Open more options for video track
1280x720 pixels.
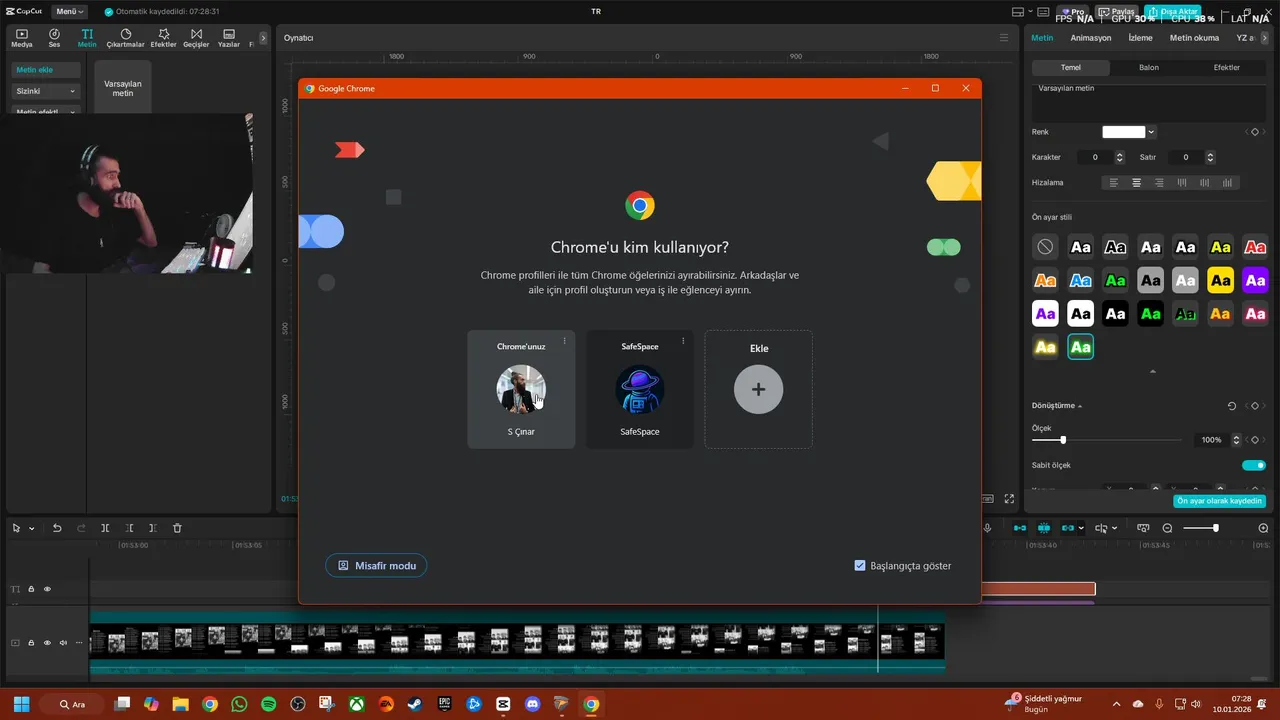coord(79,643)
